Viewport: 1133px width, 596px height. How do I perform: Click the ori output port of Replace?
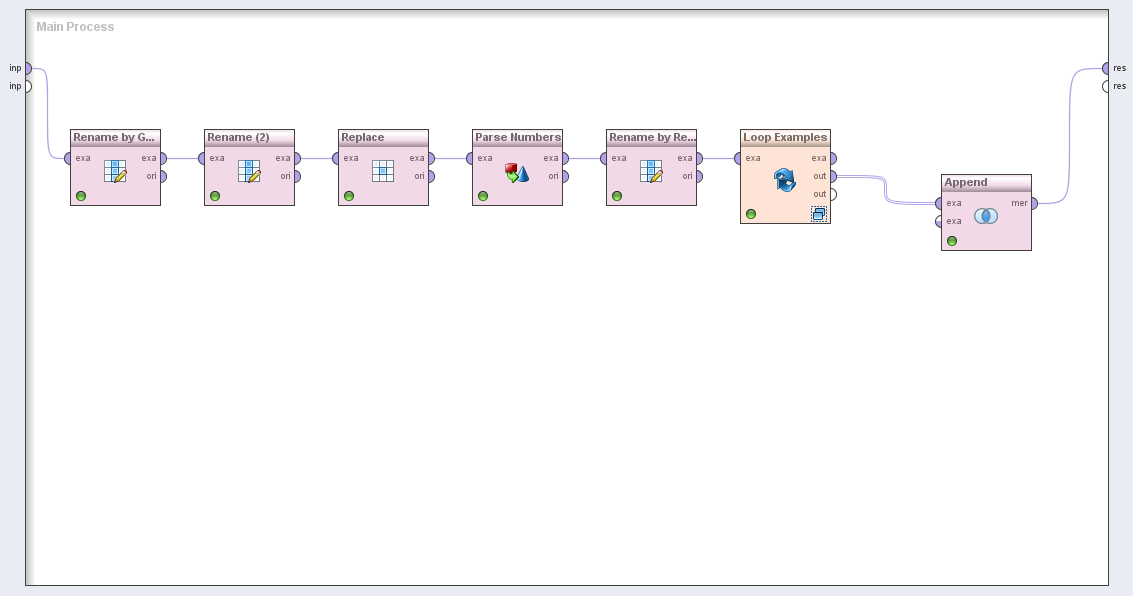[431, 176]
